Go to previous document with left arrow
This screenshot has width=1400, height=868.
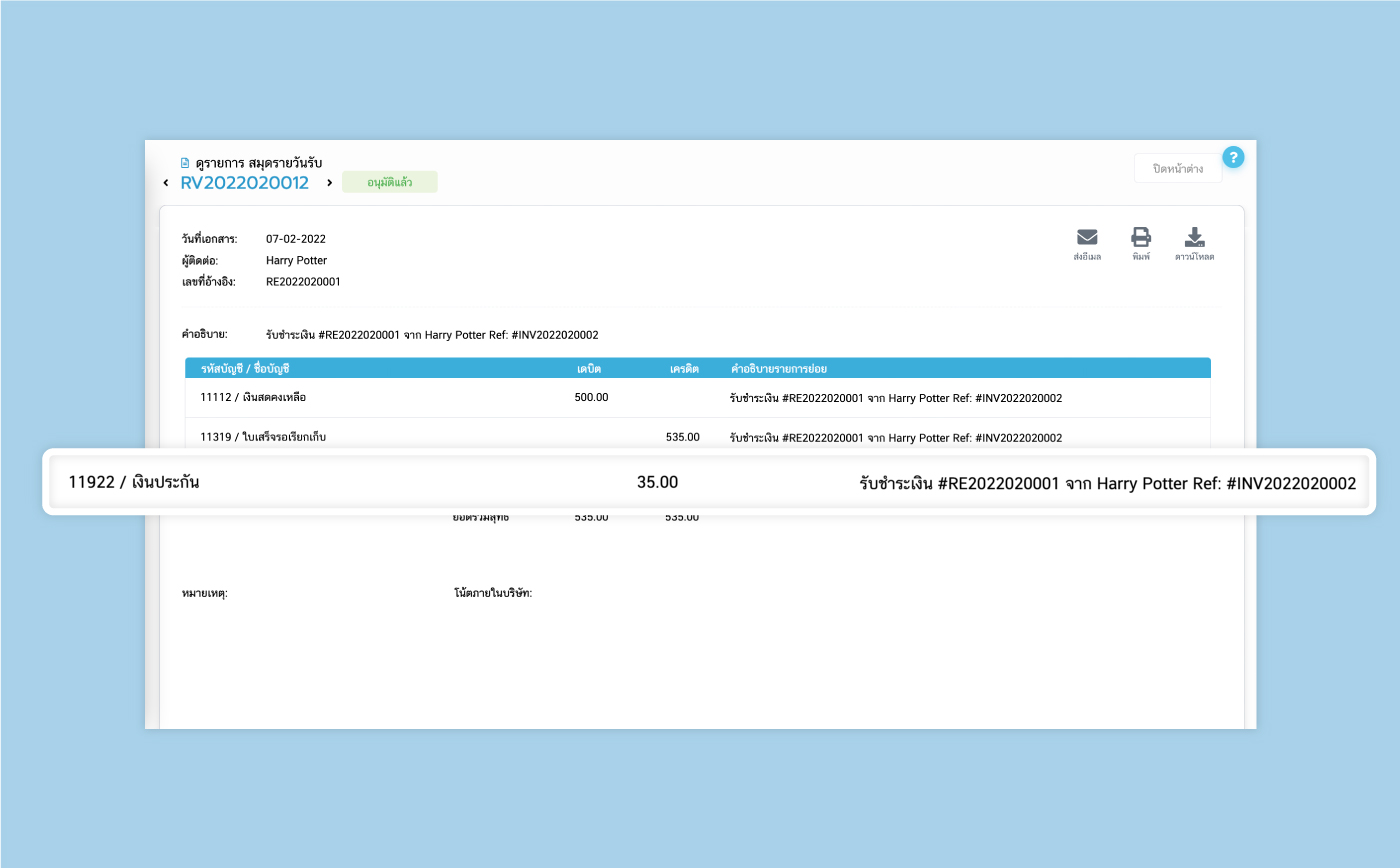(166, 183)
